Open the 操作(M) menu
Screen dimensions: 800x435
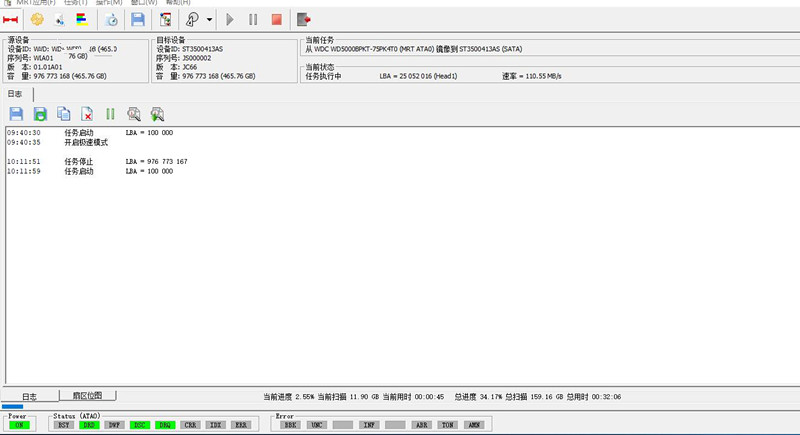[x=109, y=3]
